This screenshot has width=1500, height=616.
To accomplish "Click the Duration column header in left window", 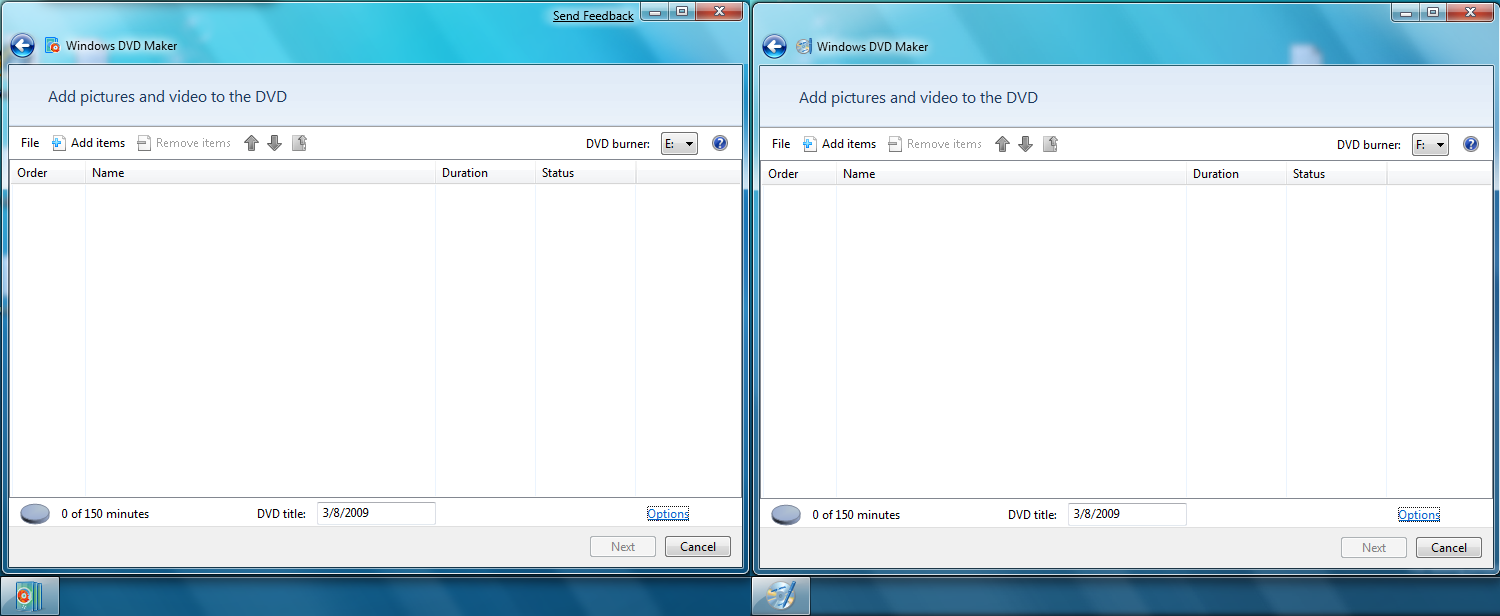I will coord(485,173).
